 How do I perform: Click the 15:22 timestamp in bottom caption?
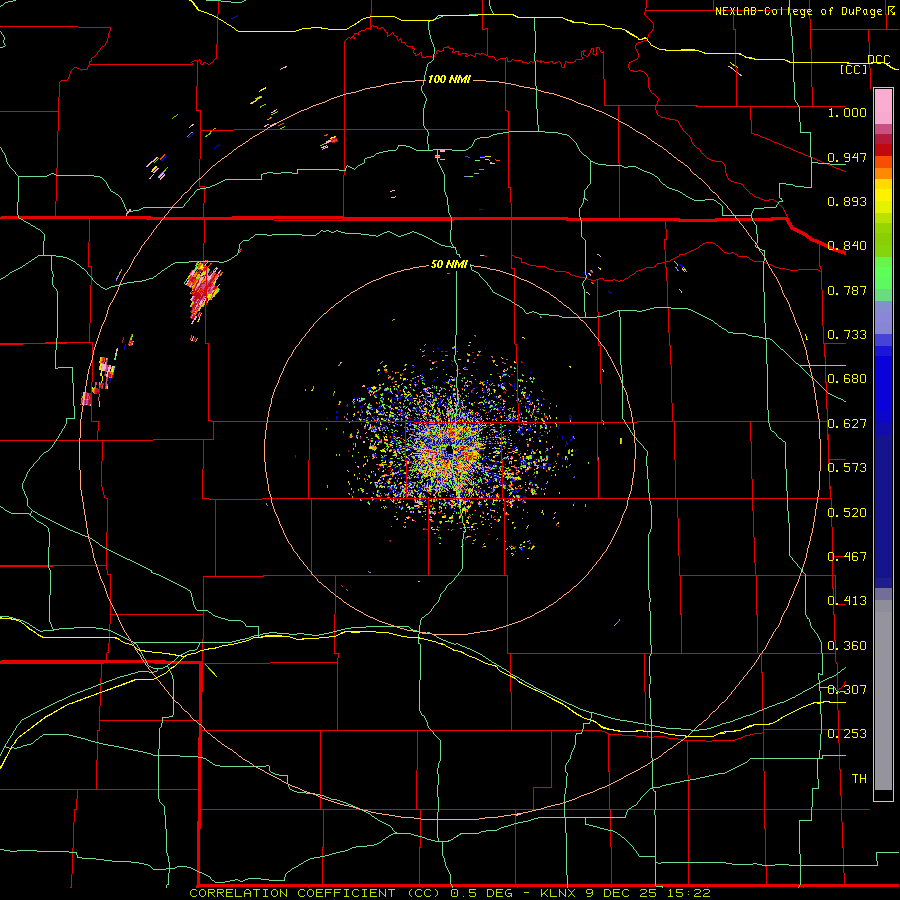690,893
